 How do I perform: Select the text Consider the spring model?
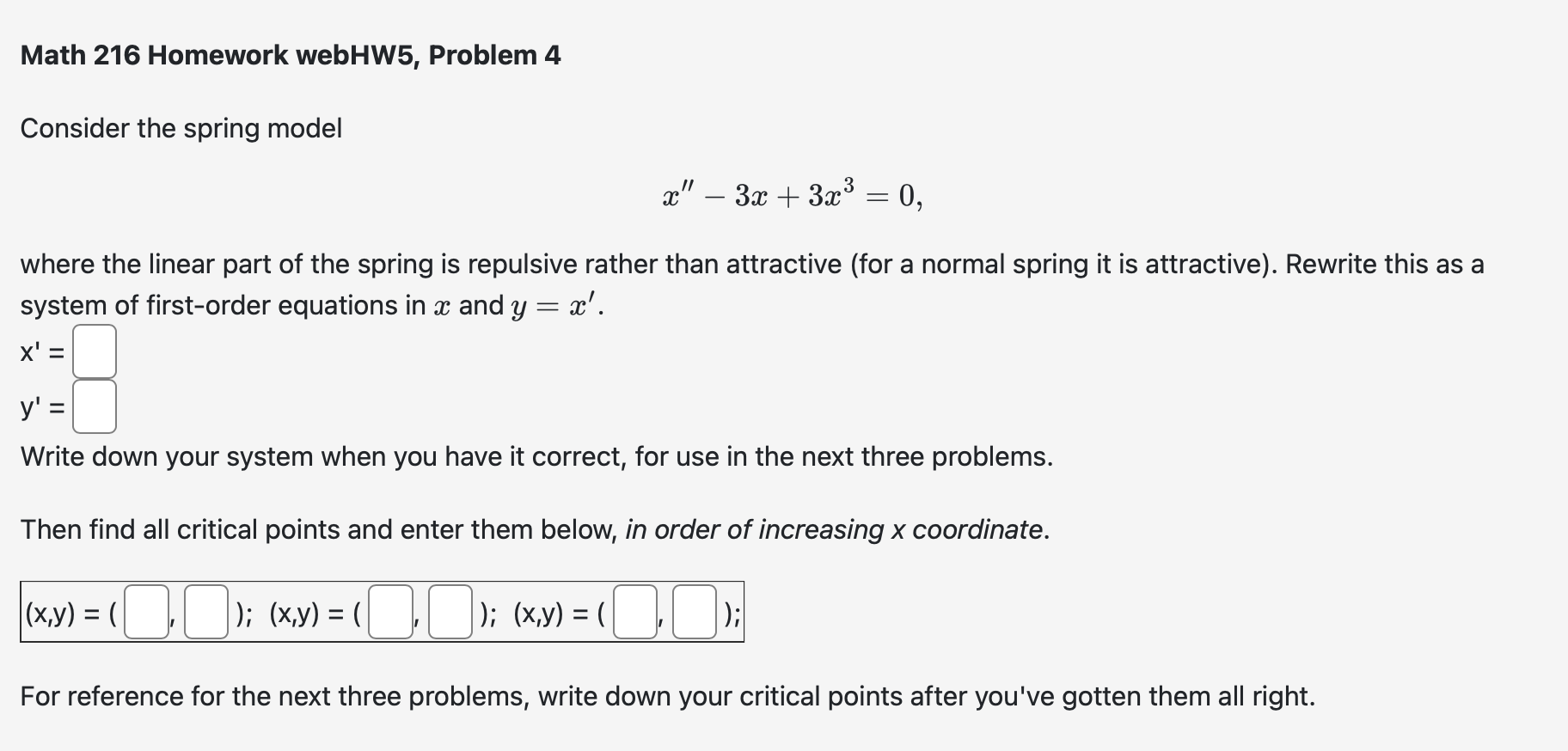181,128
